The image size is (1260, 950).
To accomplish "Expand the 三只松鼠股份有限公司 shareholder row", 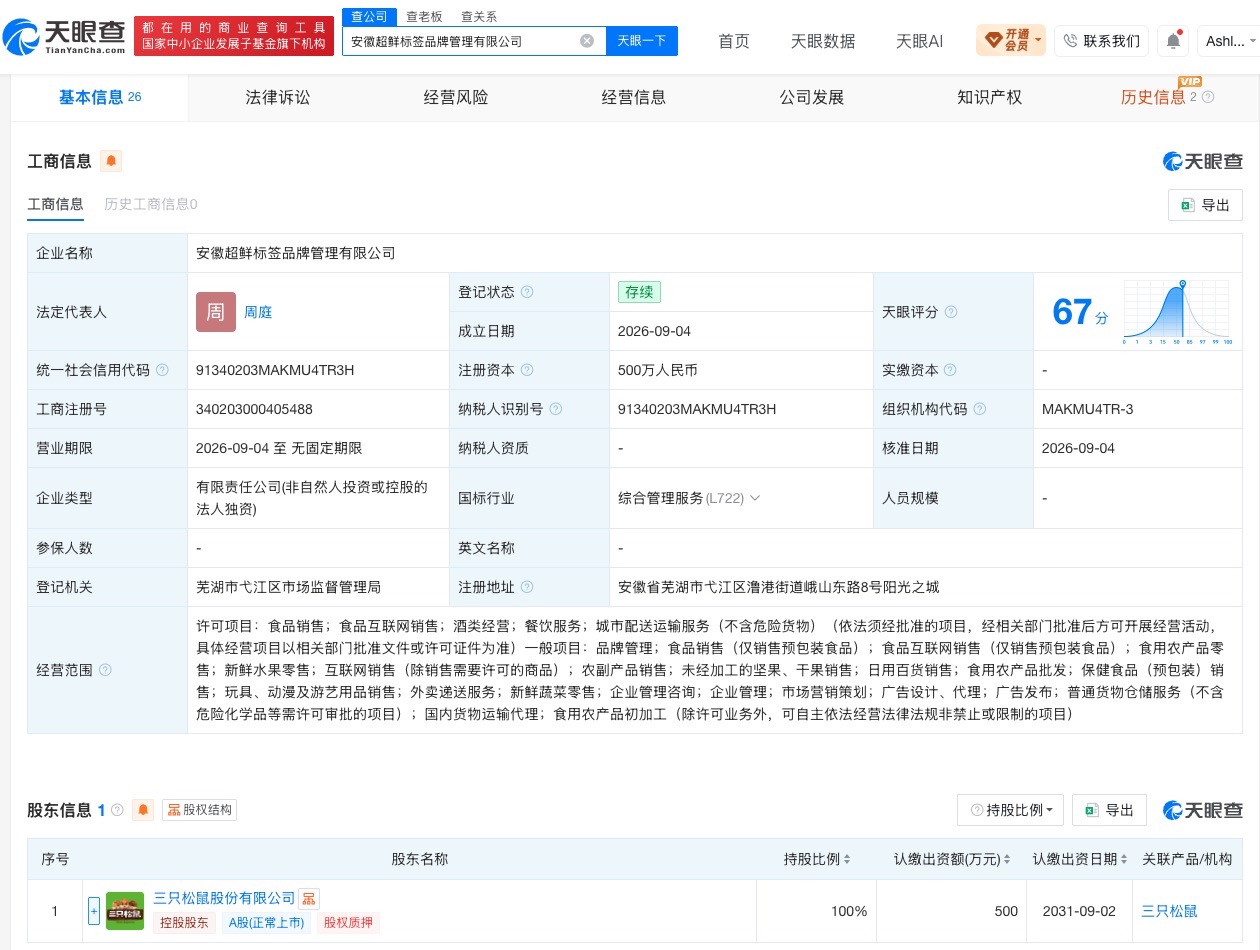I will point(94,911).
